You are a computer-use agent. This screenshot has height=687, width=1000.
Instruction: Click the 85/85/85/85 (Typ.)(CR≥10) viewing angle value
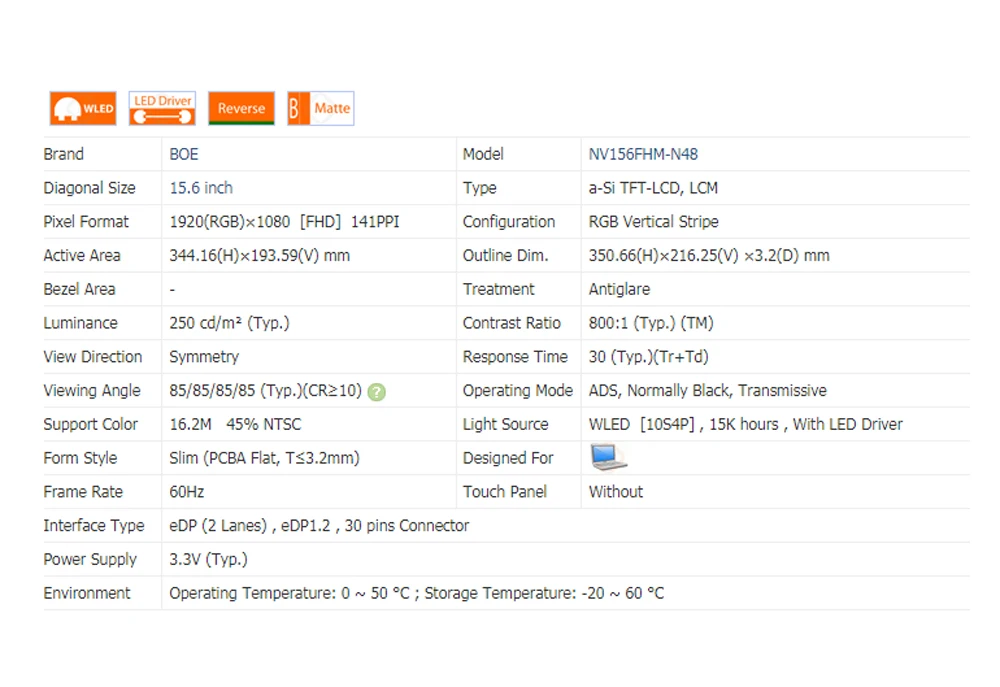point(265,391)
